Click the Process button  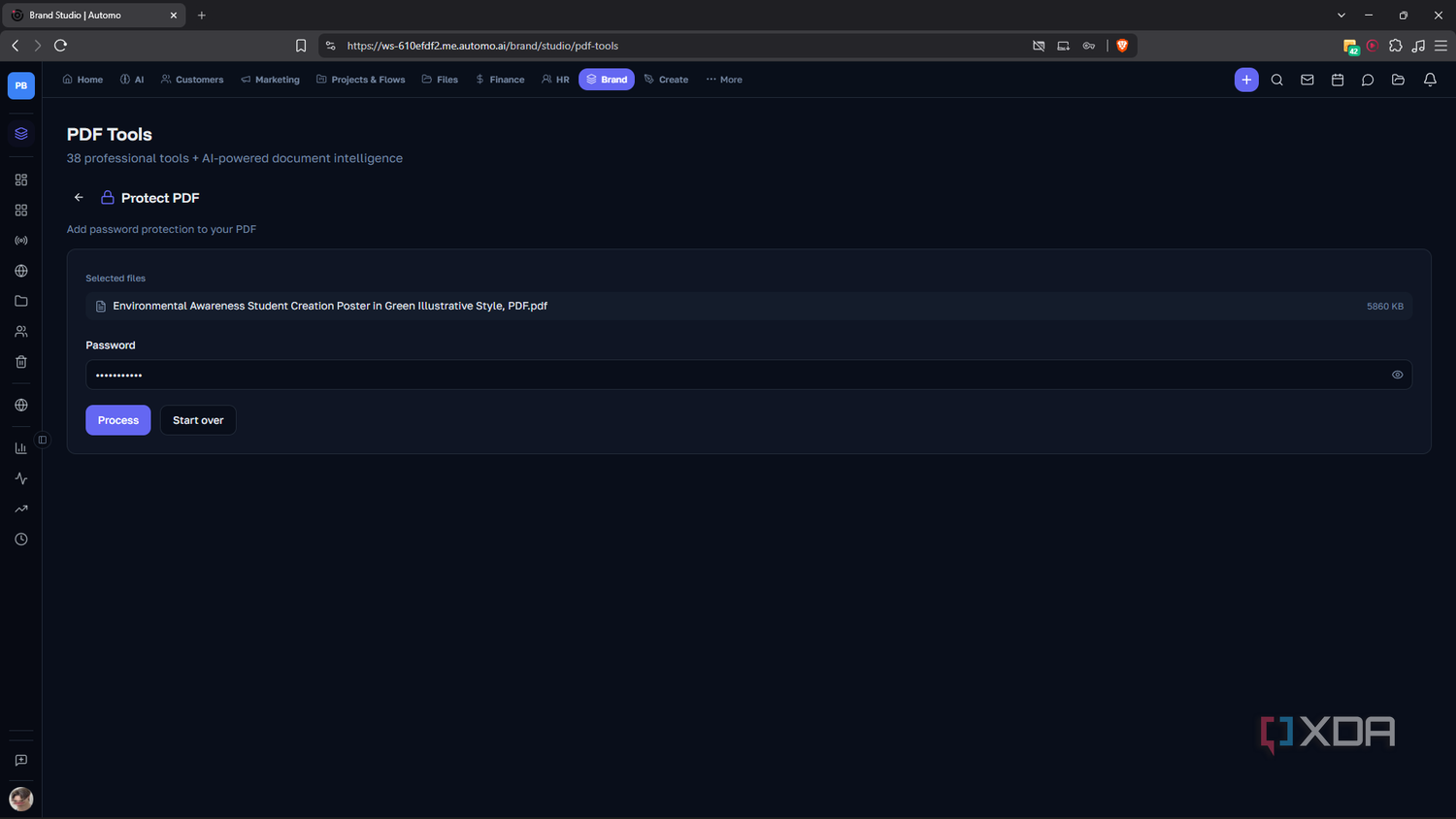[118, 420]
